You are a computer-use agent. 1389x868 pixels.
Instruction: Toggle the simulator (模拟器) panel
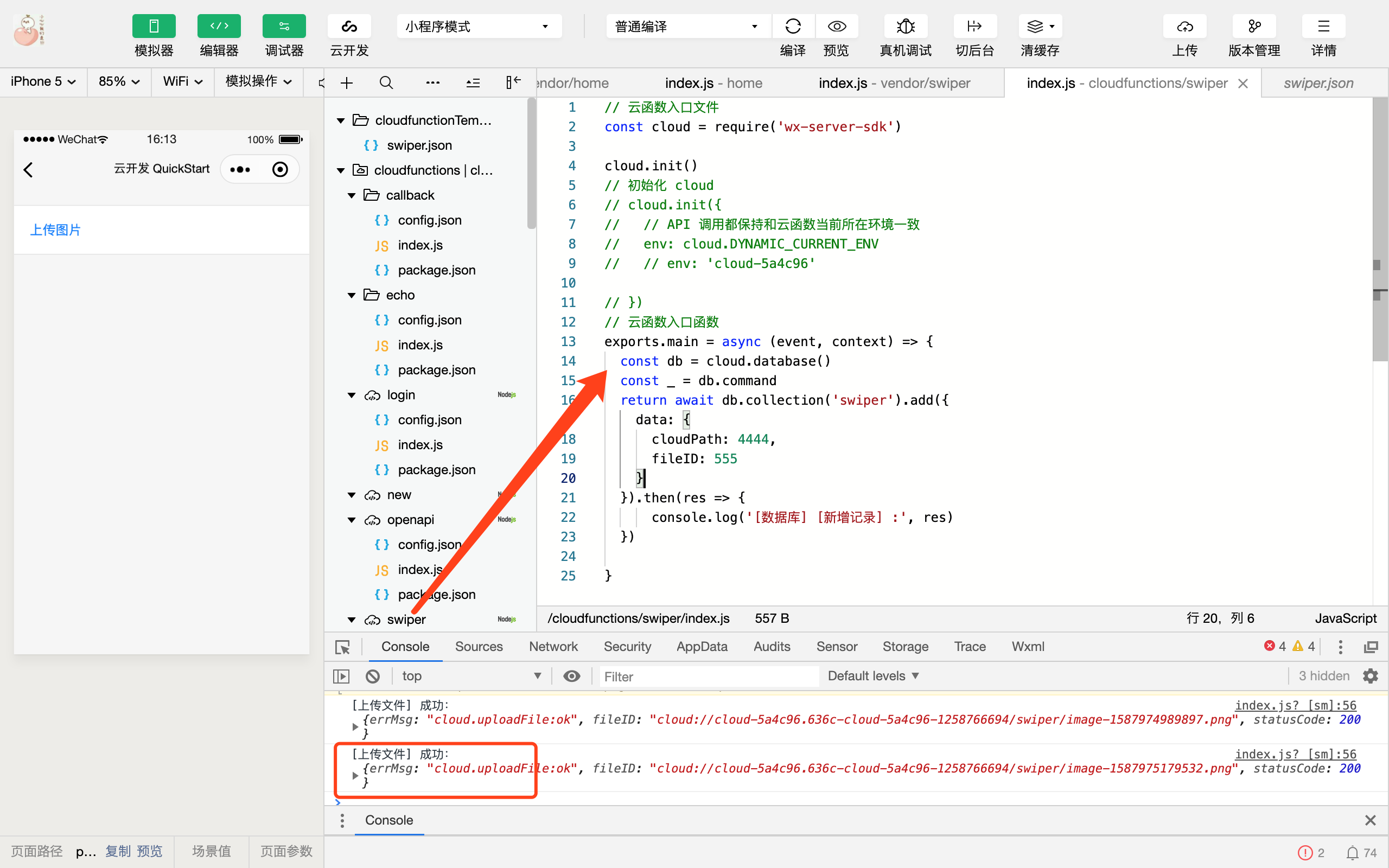153,27
